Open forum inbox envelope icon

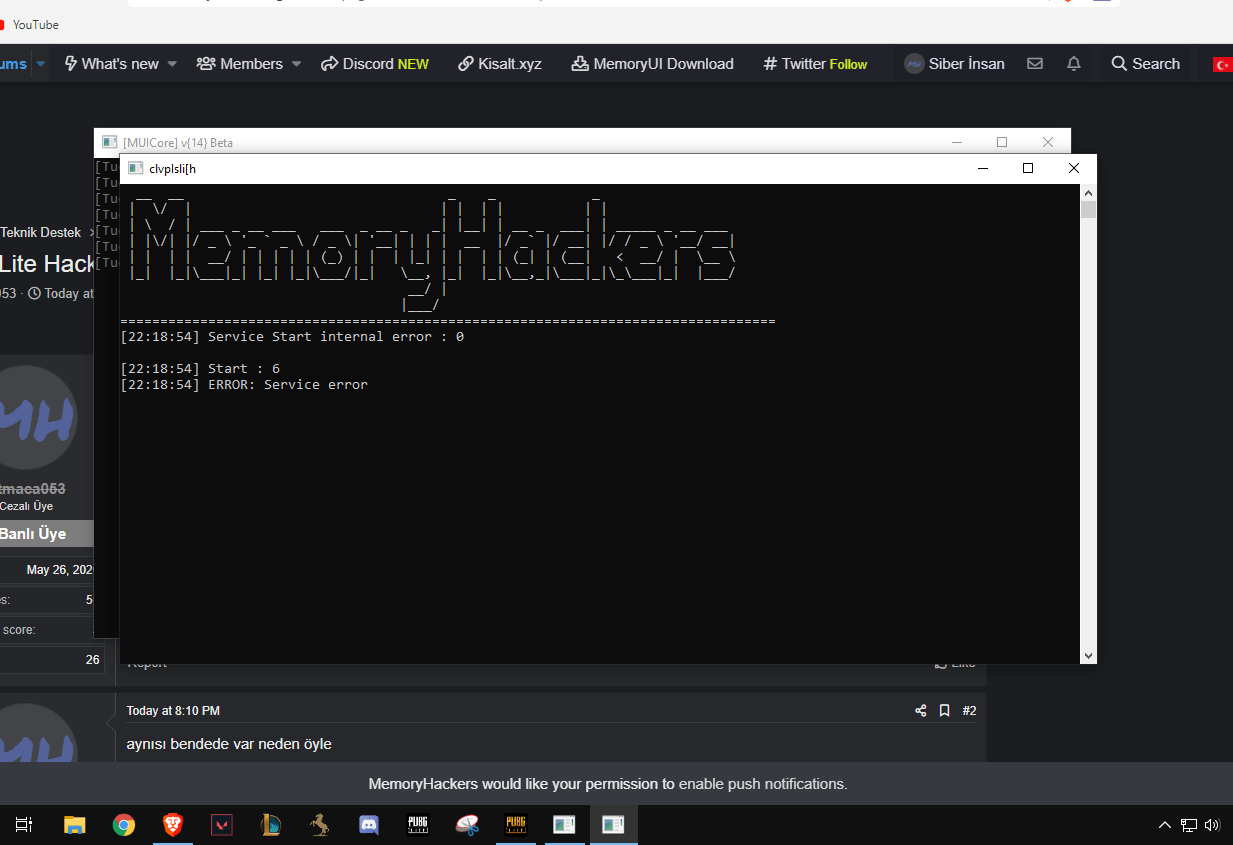(x=1035, y=63)
